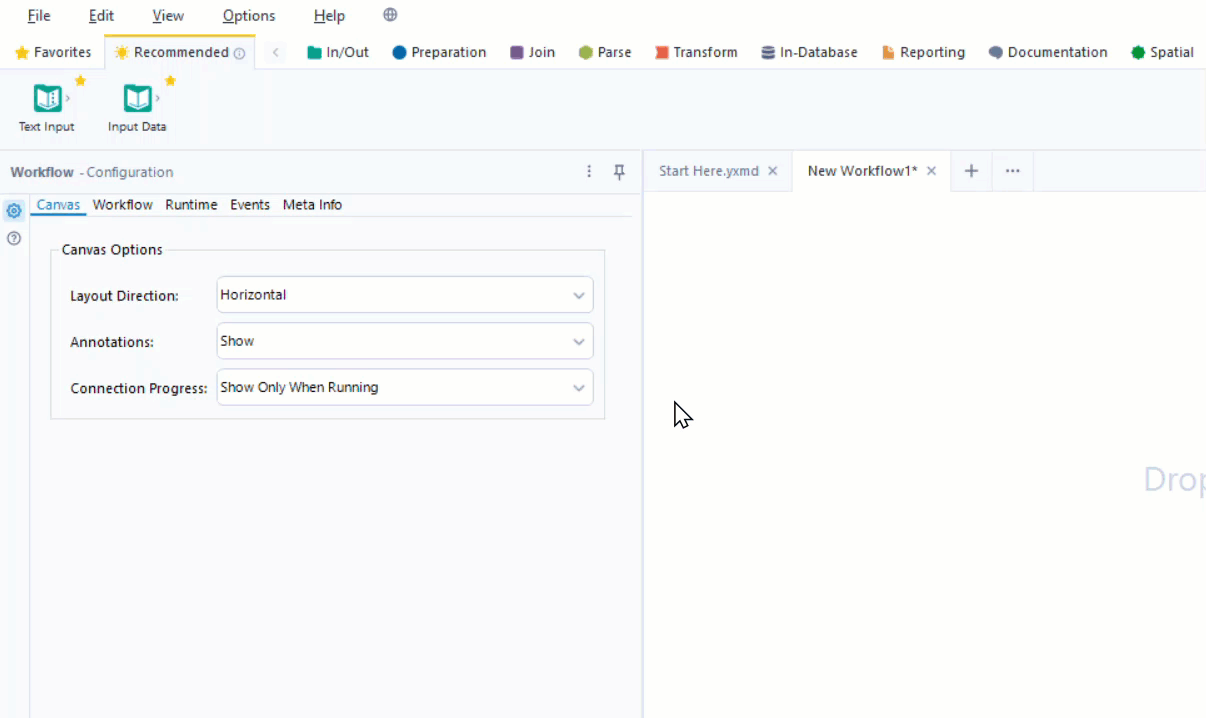This screenshot has width=1206, height=718.
Task: Open the Edit menu
Action: pyautogui.click(x=101, y=16)
